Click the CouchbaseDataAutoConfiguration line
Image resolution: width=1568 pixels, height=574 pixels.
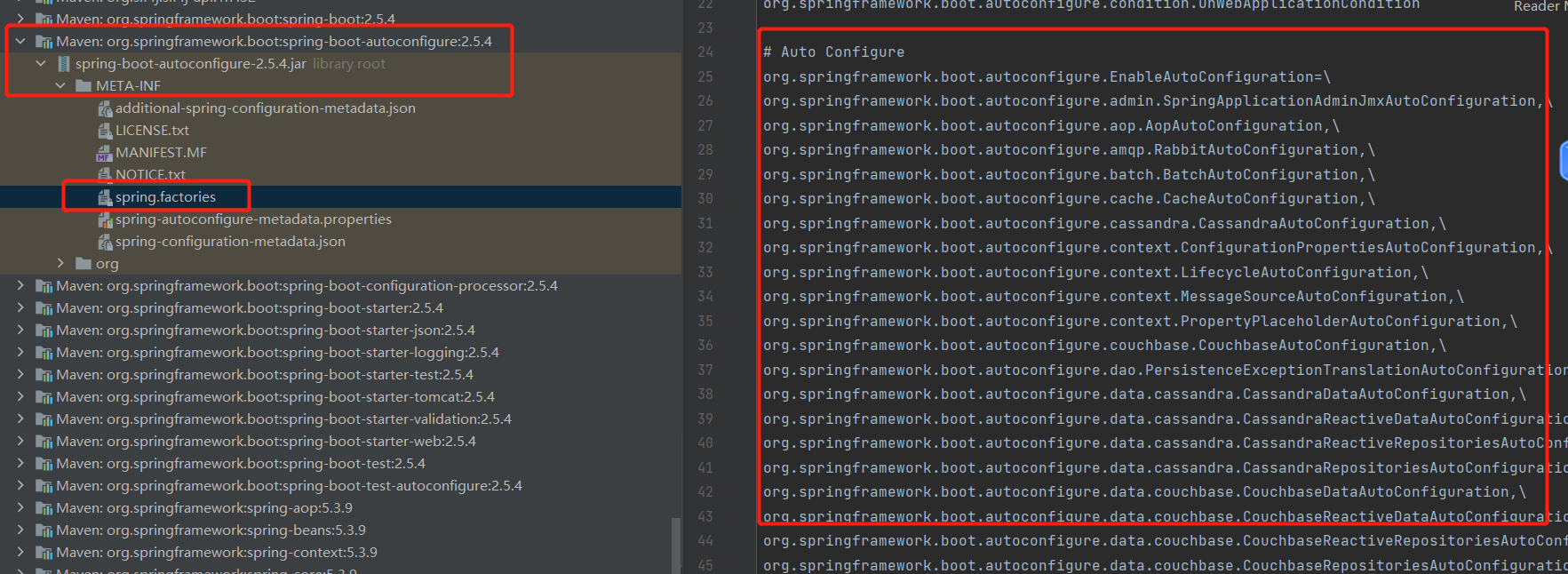pyautogui.click(x=1144, y=492)
